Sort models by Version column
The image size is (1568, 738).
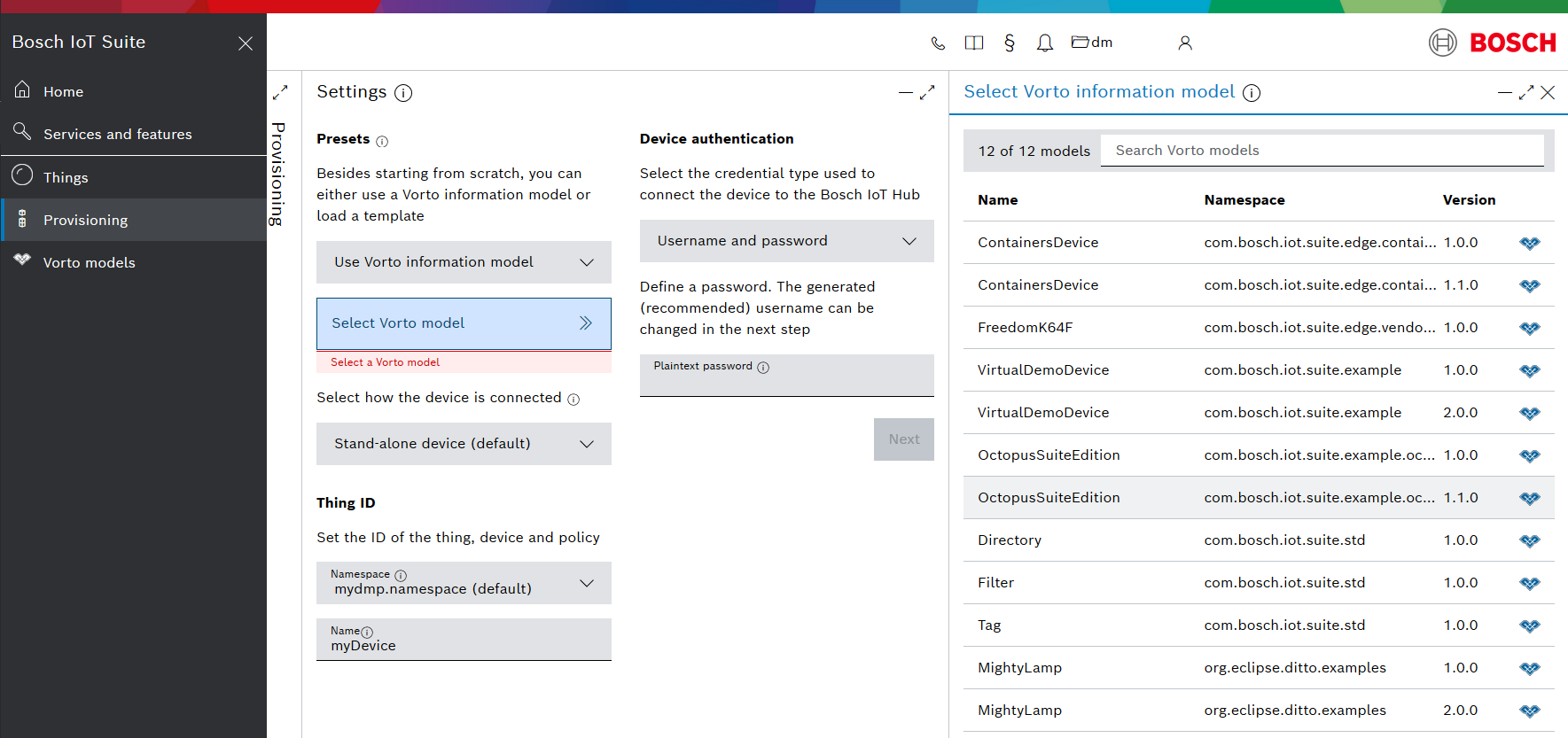click(1469, 200)
